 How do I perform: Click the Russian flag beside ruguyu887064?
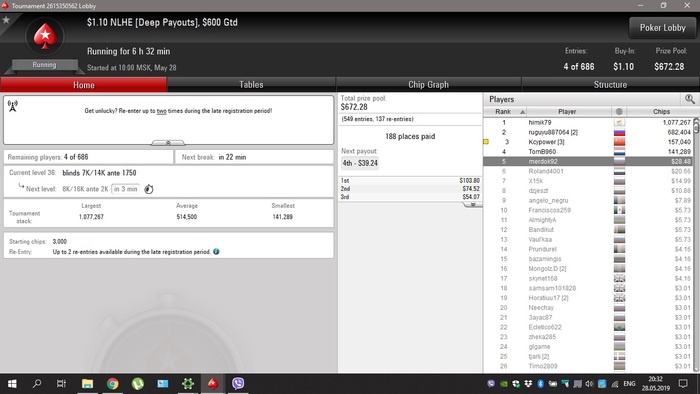tap(619, 132)
